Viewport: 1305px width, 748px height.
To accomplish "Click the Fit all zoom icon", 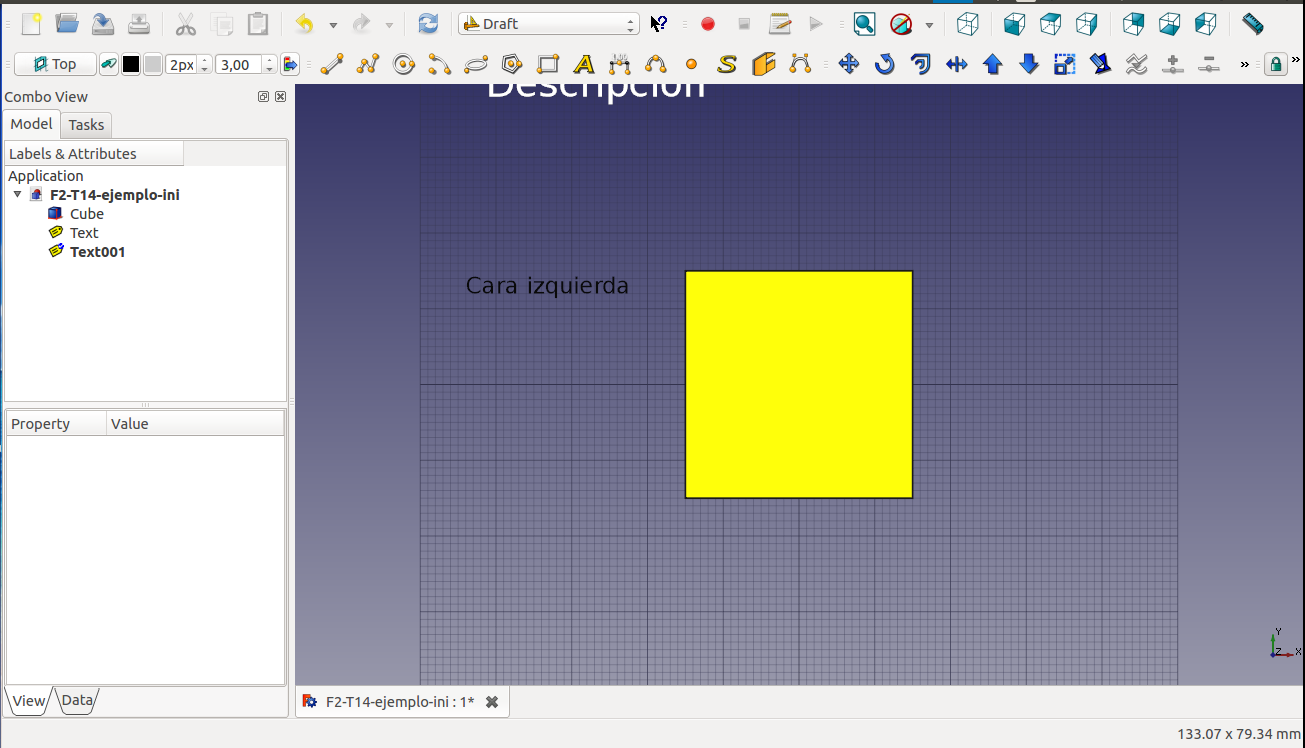I will pyautogui.click(x=864, y=24).
